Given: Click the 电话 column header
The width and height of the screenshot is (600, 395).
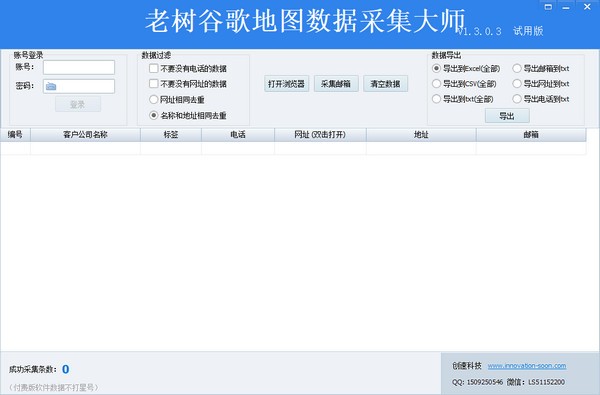Looking at the screenshot, I should (x=238, y=135).
